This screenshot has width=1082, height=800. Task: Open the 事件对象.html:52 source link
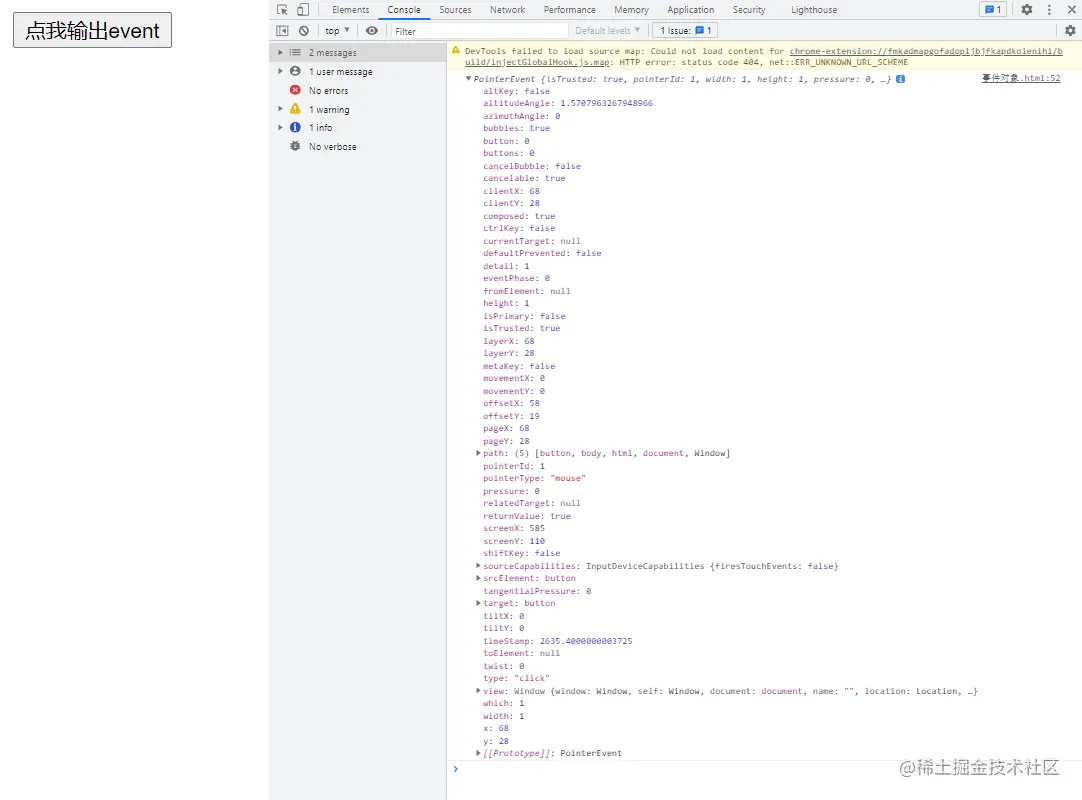click(1021, 78)
